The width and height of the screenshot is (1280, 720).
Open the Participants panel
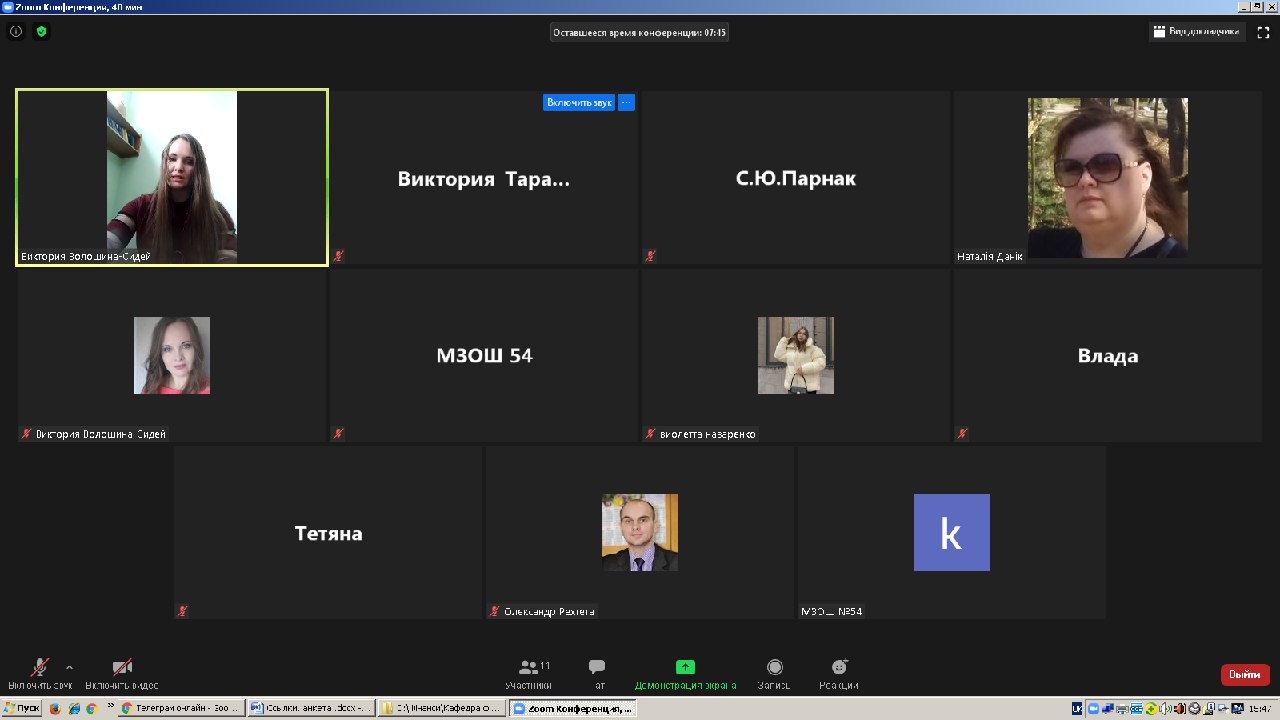[529, 674]
